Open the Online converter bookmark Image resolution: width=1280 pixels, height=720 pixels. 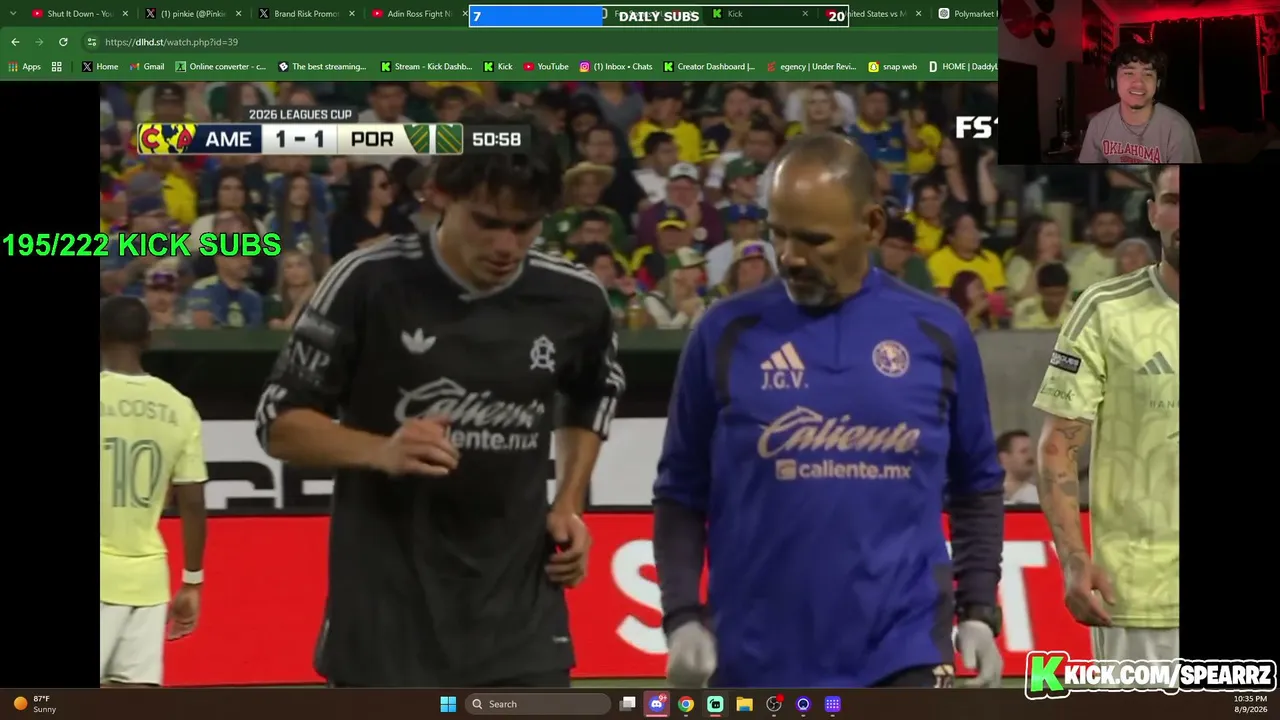[x=221, y=67]
